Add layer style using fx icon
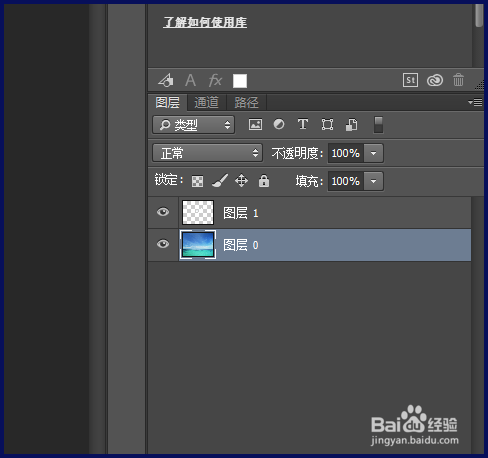The width and height of the screenshot is (488, 458). (215, 80)
